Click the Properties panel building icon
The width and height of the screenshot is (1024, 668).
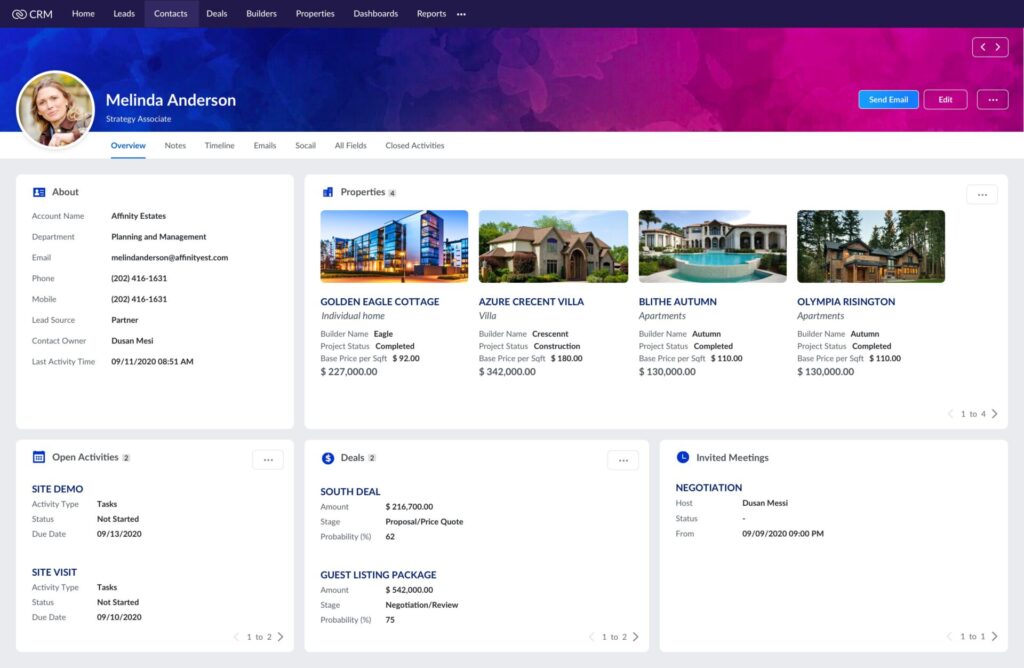pos(329,191)
